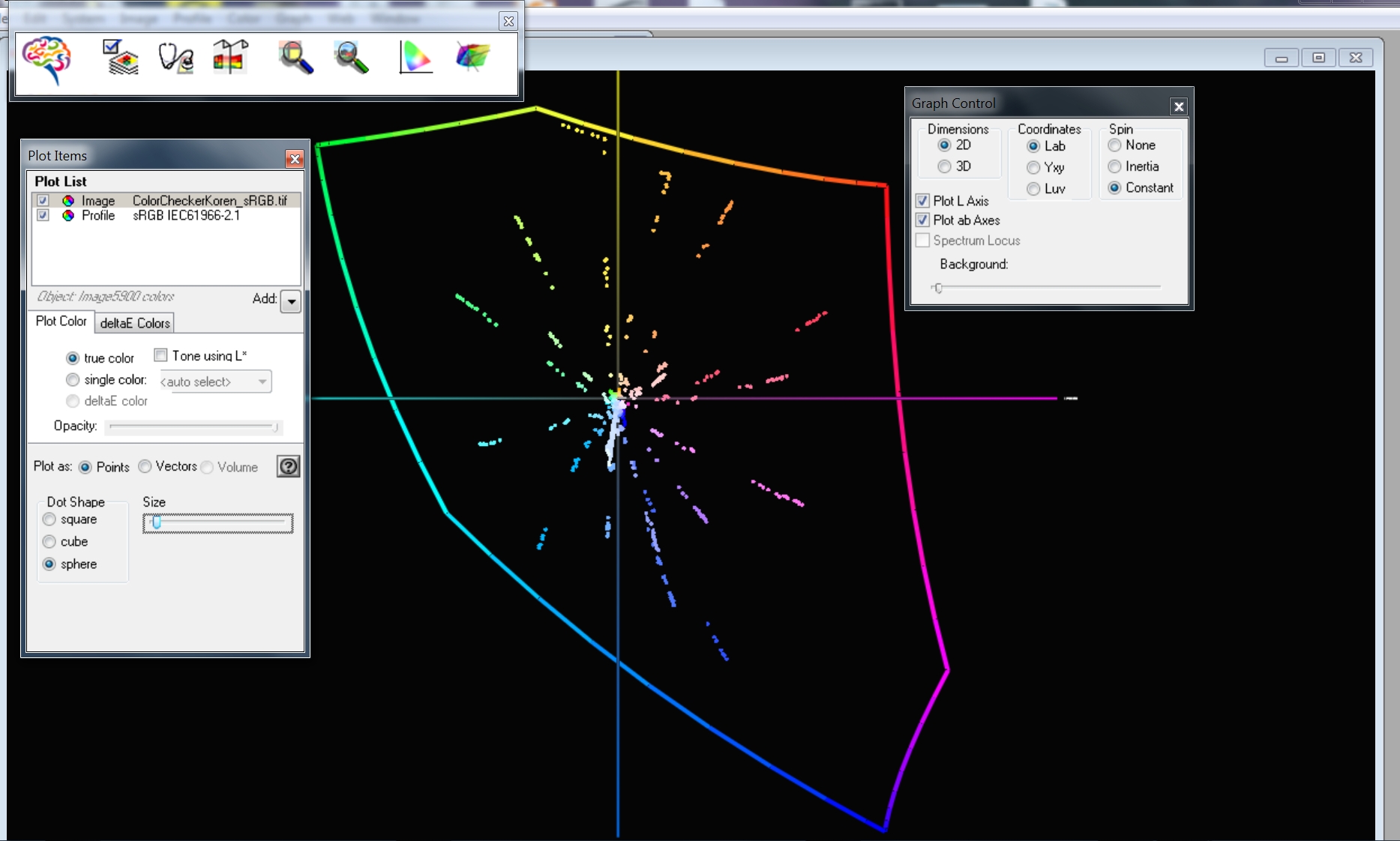Switch to the Plot Color tab
Screen dimensions: 1400x841
(x=61, y=322)
